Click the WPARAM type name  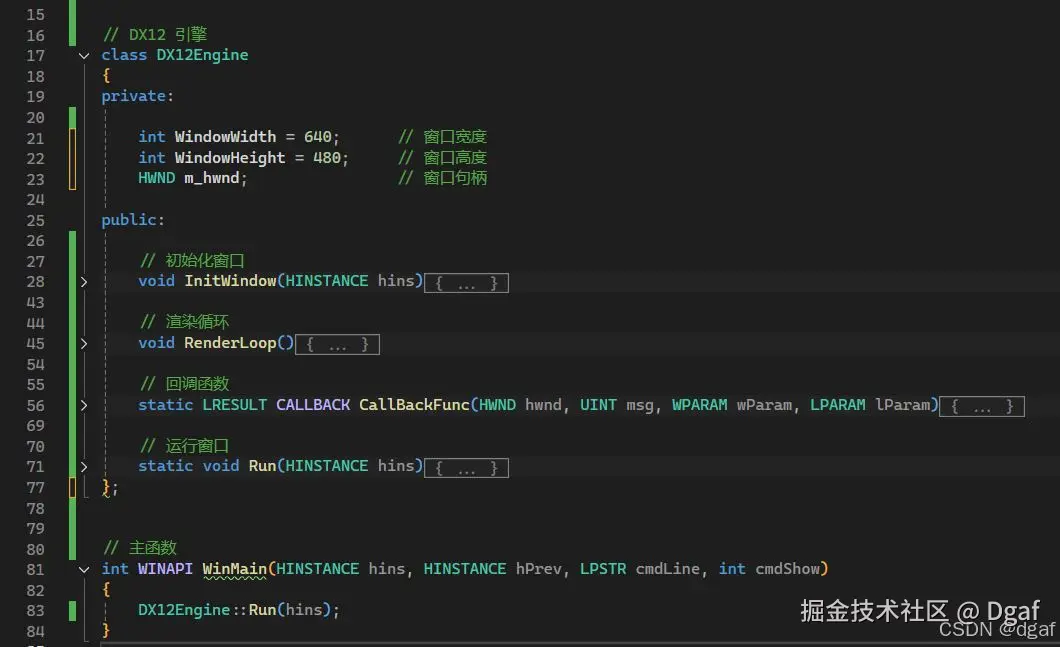tap(699, 405)
